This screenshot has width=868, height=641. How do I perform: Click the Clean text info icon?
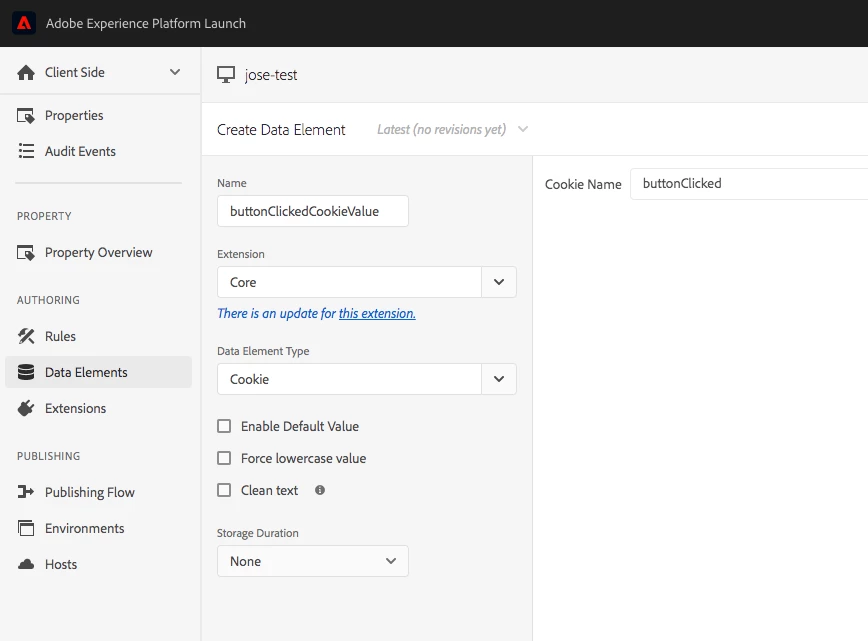(320, 490)
